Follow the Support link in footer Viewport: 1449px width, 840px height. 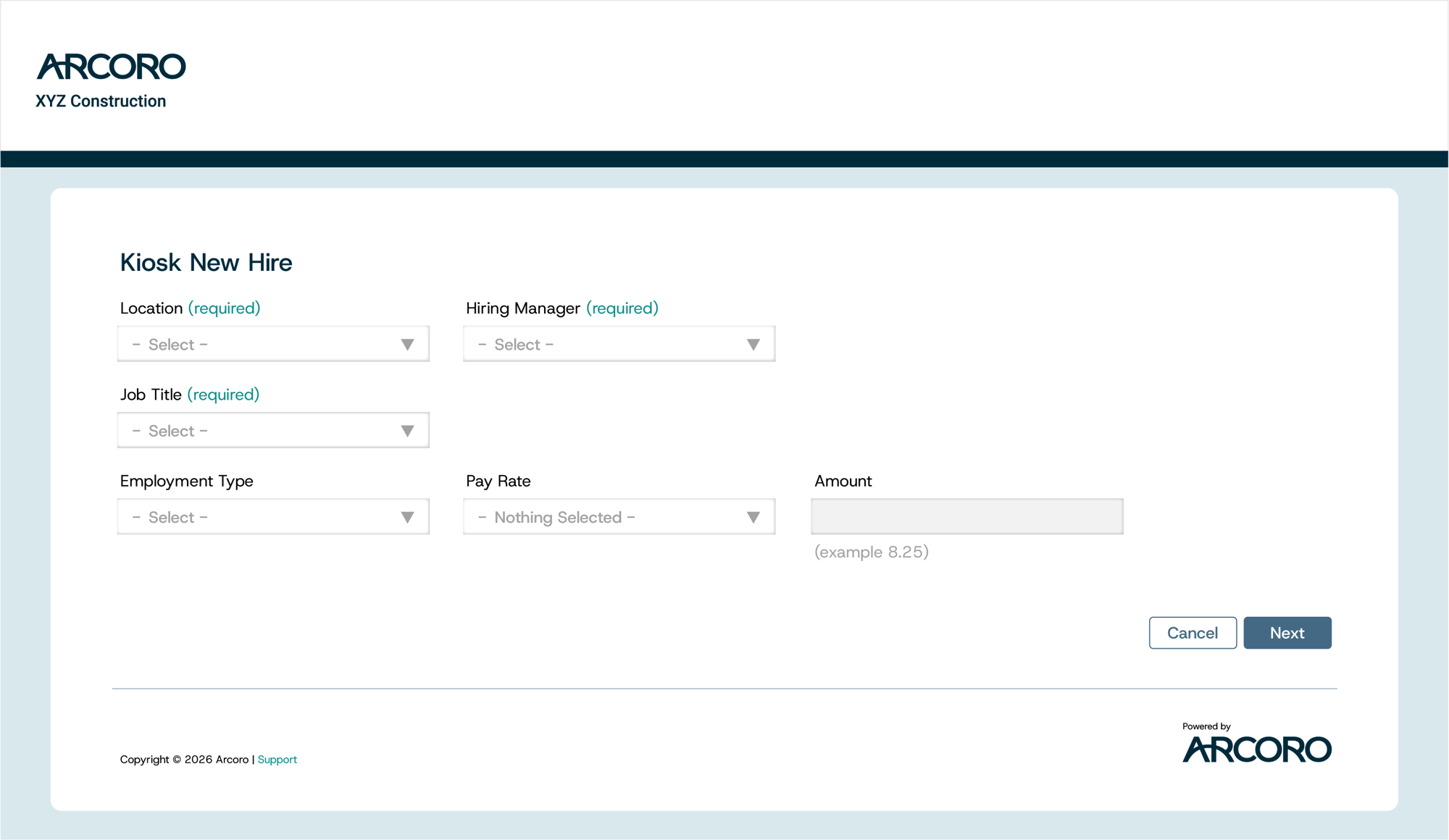point(277,760)
